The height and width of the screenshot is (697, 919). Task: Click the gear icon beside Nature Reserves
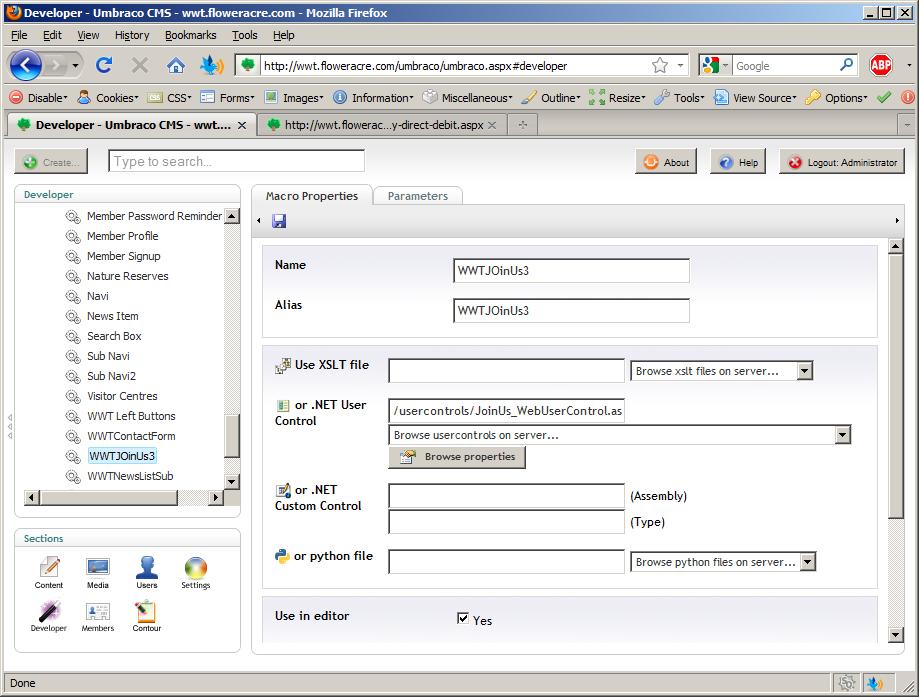point(73,276)
